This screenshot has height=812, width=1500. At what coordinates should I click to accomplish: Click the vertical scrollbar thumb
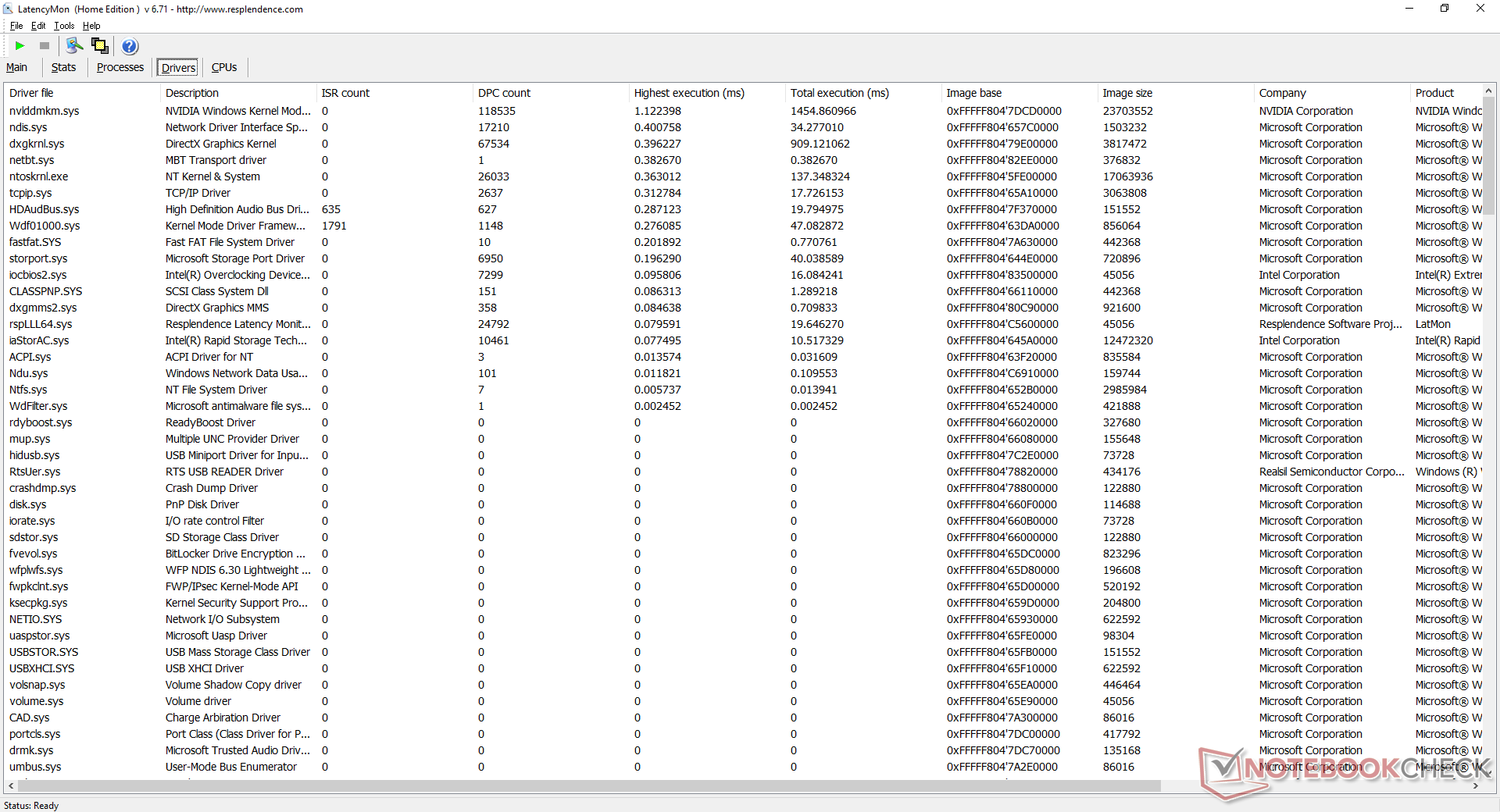tap(1489, 156)
